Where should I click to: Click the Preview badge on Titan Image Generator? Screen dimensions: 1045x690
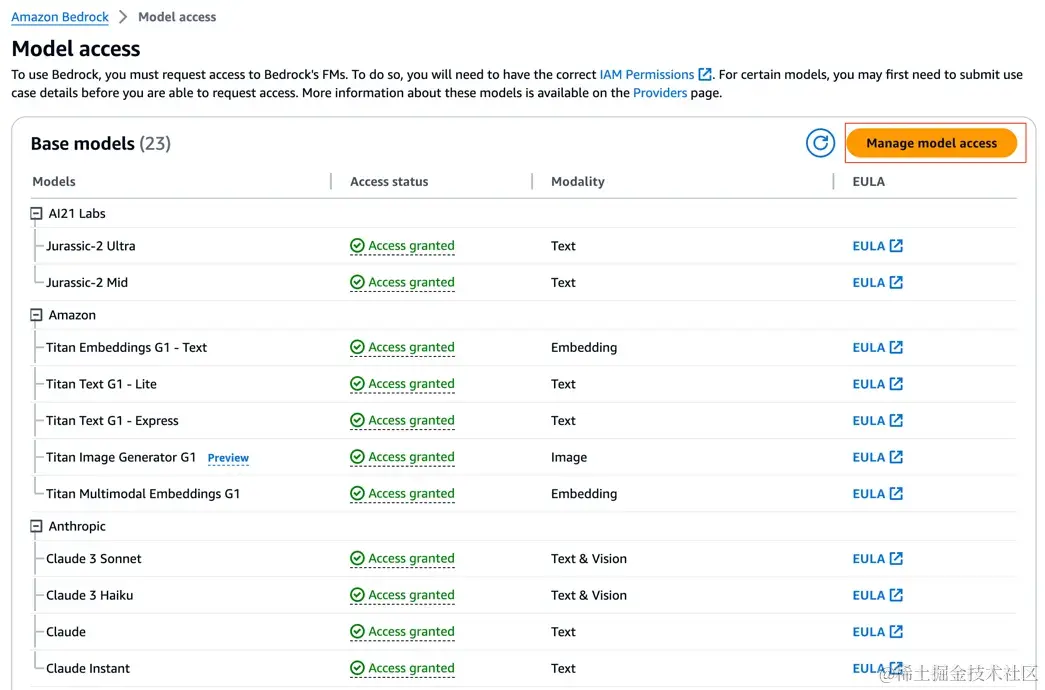[x=228, y=458]
